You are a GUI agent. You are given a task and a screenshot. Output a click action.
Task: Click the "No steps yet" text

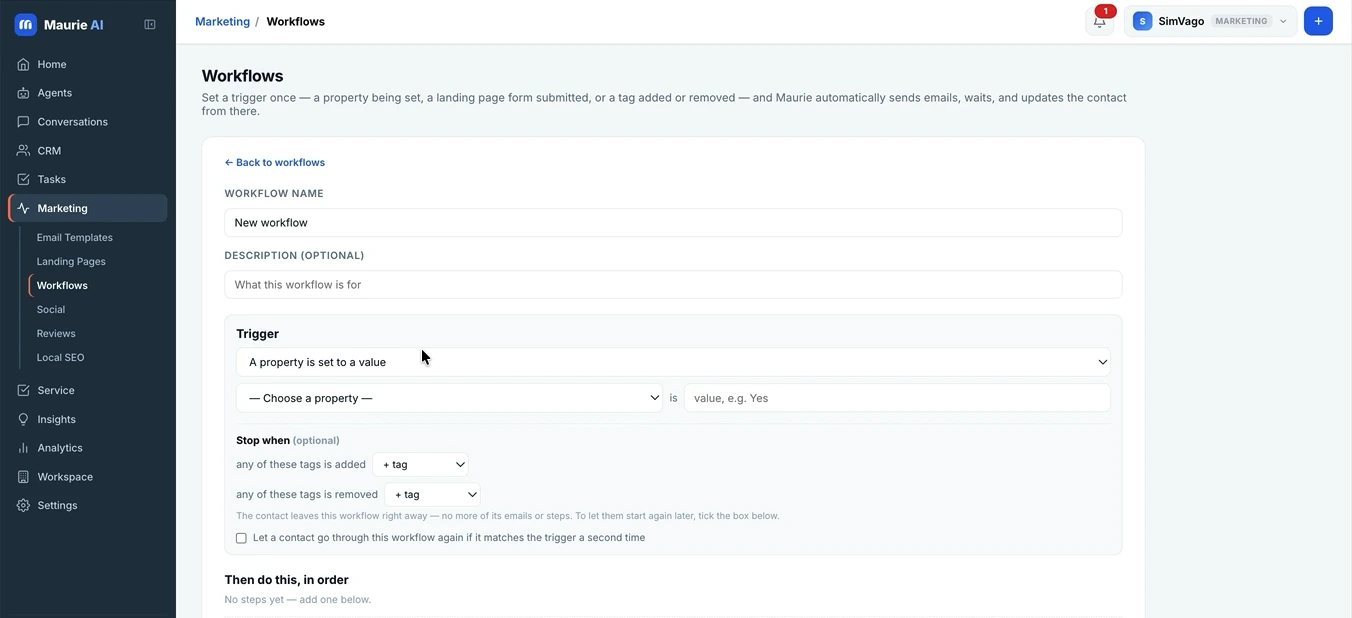click(x=298, y=600)
